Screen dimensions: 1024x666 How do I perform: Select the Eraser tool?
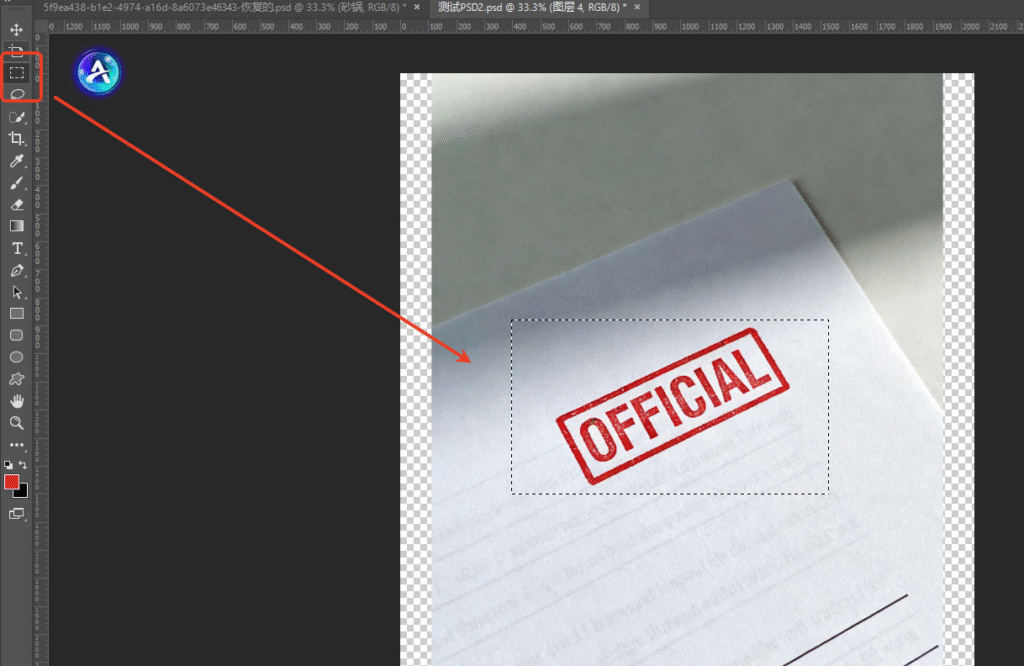[16, 204]
